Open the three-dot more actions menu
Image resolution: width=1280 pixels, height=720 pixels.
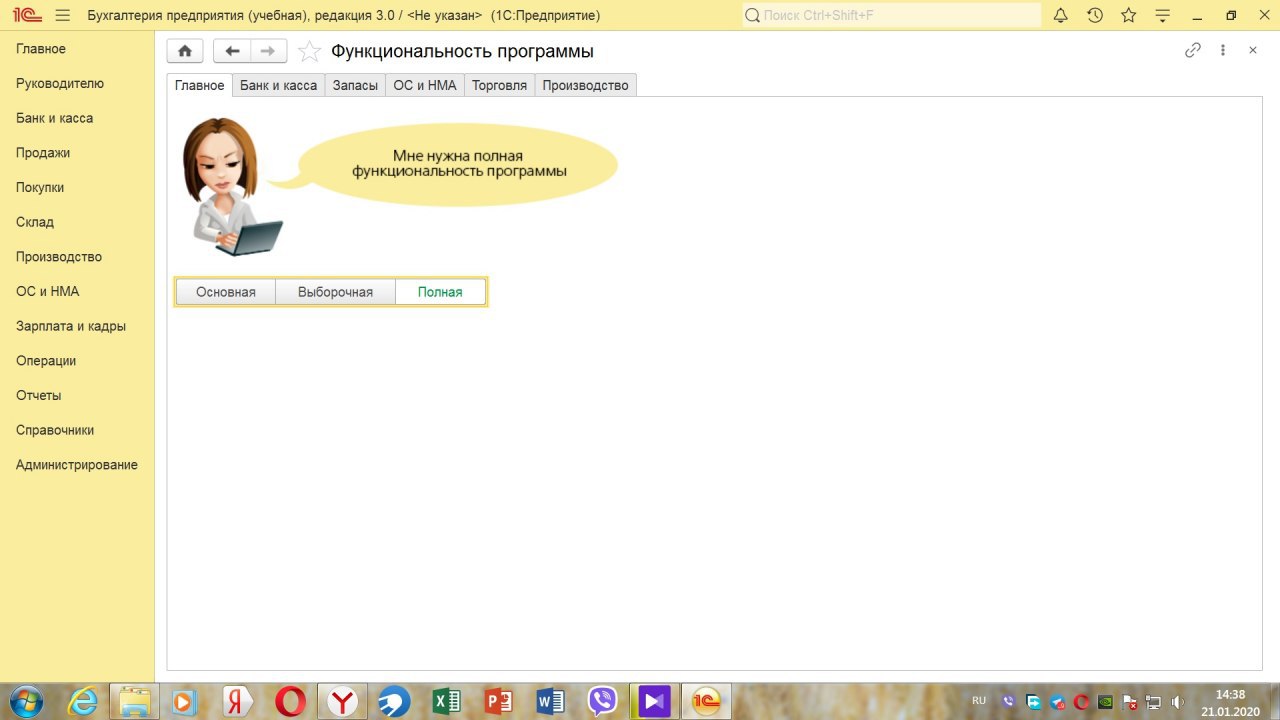pos(1222,50)
